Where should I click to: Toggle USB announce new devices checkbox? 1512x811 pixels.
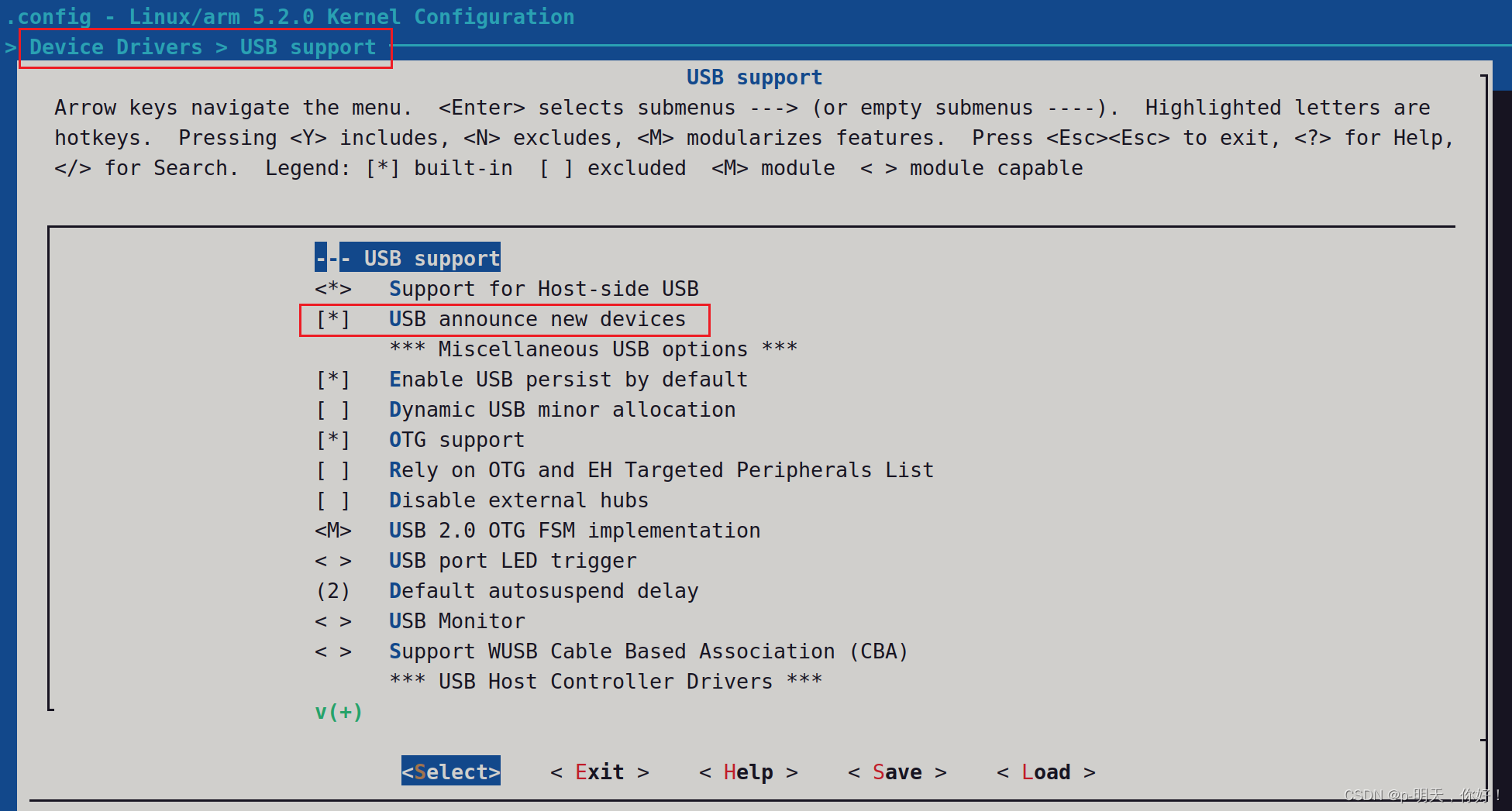(x=333, y=319)
